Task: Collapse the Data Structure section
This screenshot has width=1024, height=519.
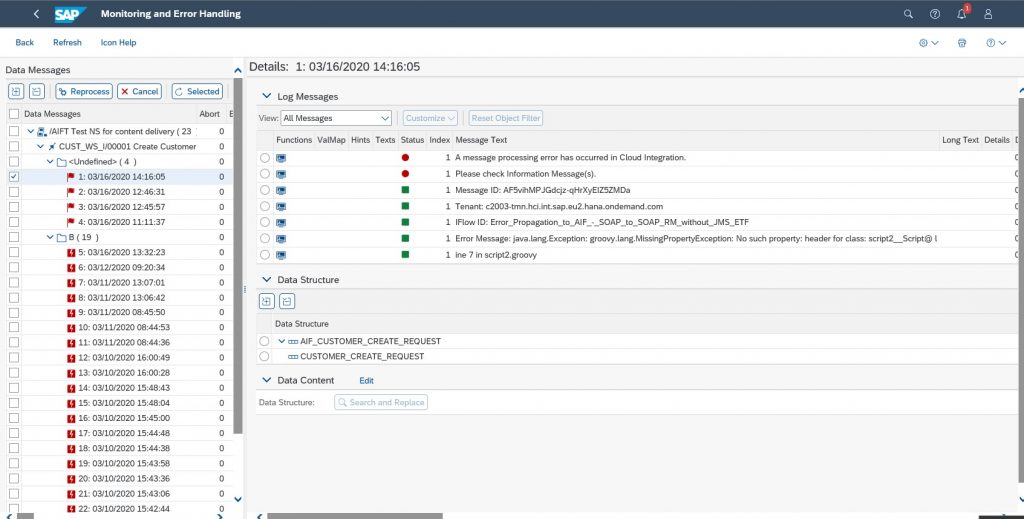Action: point(266,279)
